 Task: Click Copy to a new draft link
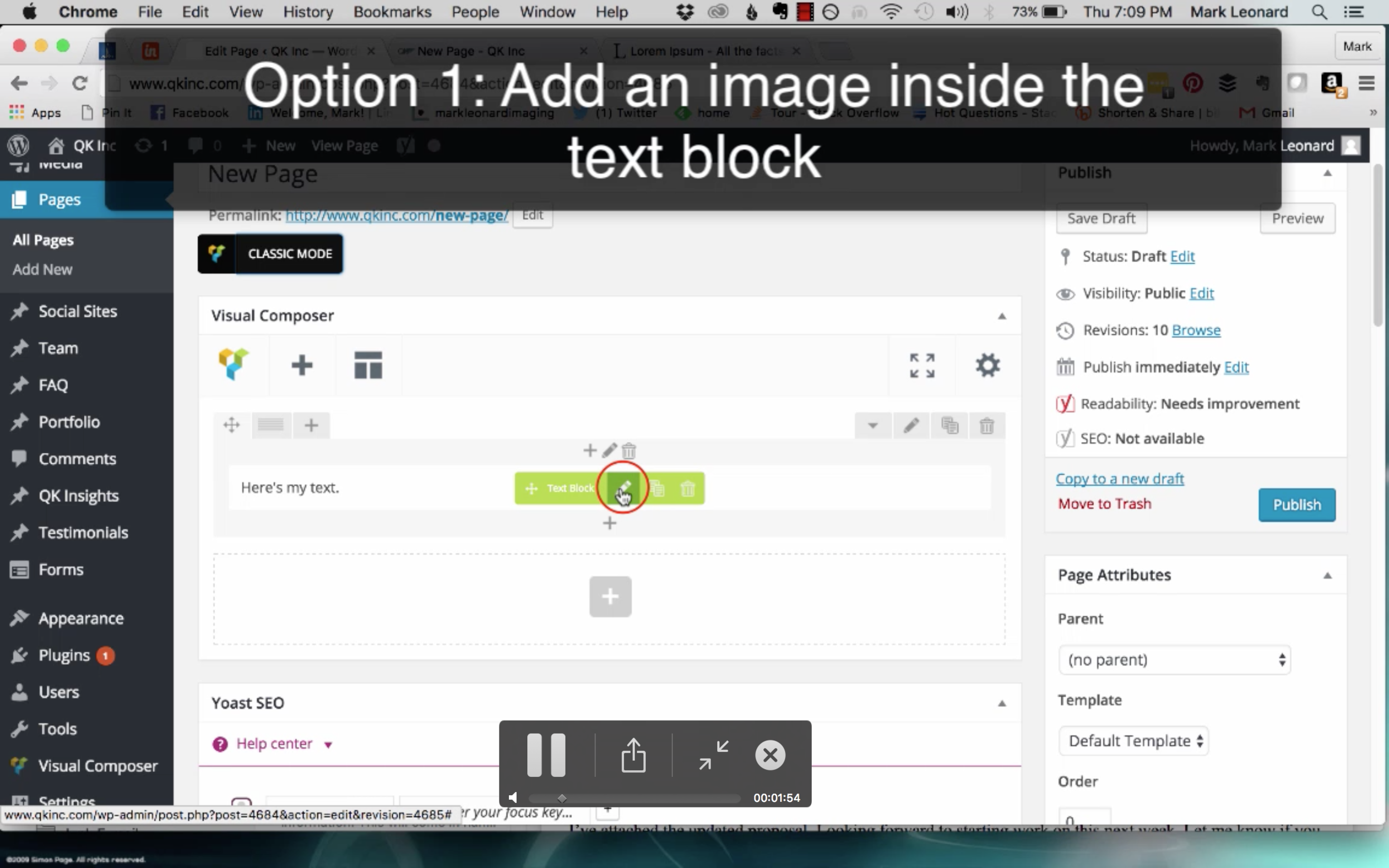[1119, 479]
